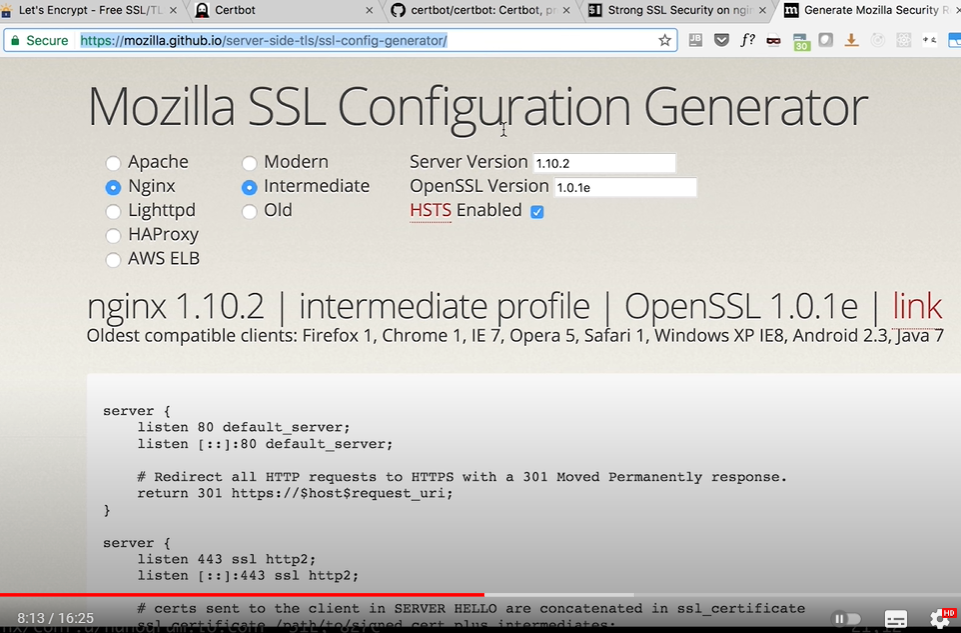Click 'return 301 https://$host$request_uri;' line

tap(295, 493)
